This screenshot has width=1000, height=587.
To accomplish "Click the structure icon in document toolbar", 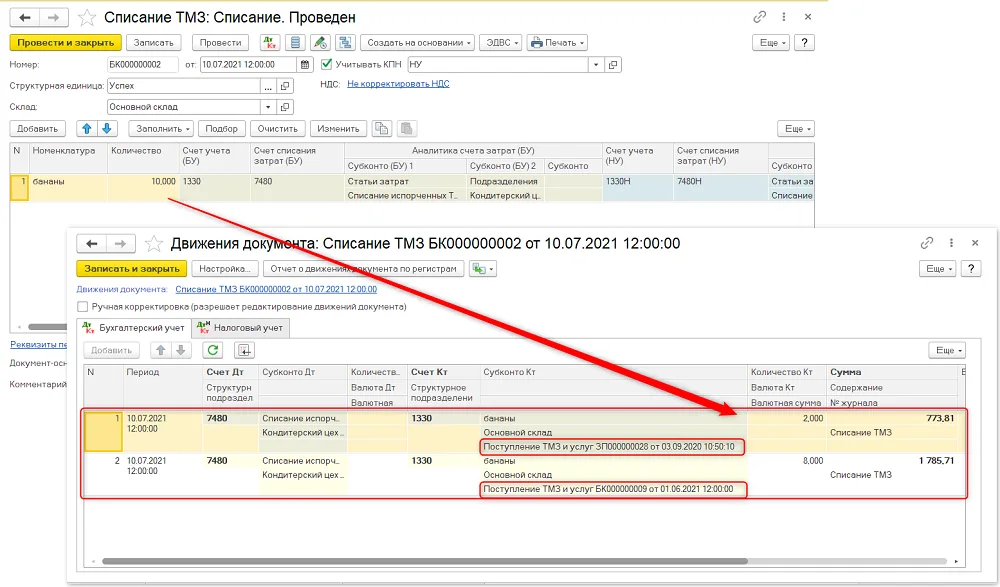I will coord(346,43).
